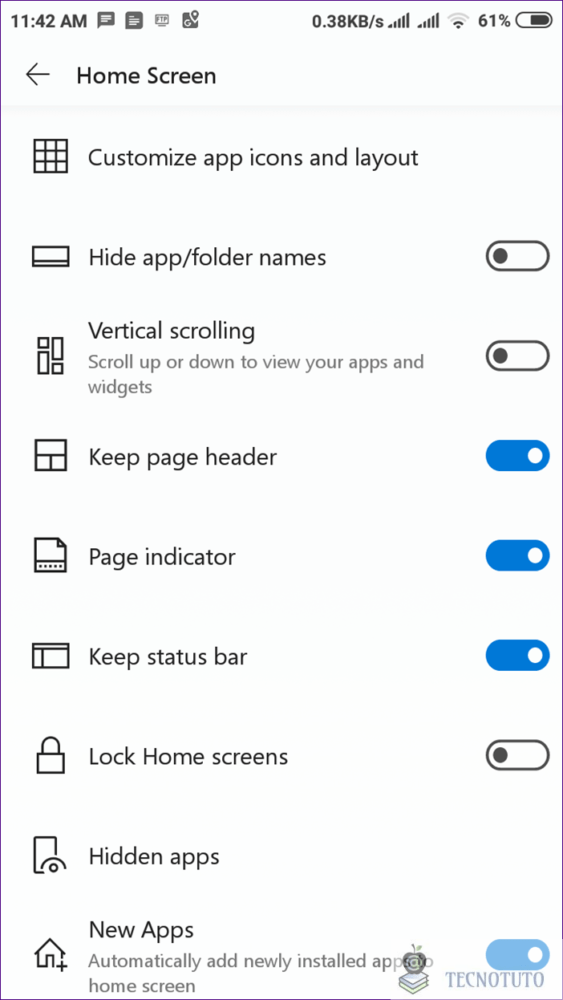This screenshot has height=1000, width=563.
Task: Click the padlock icon
Action: click(x=50, y=755)
